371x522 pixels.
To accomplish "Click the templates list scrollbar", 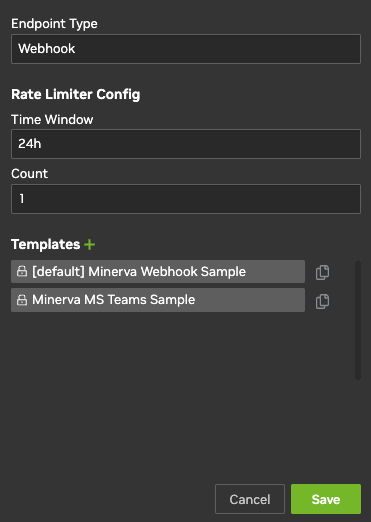I will [x=358, y=320].
